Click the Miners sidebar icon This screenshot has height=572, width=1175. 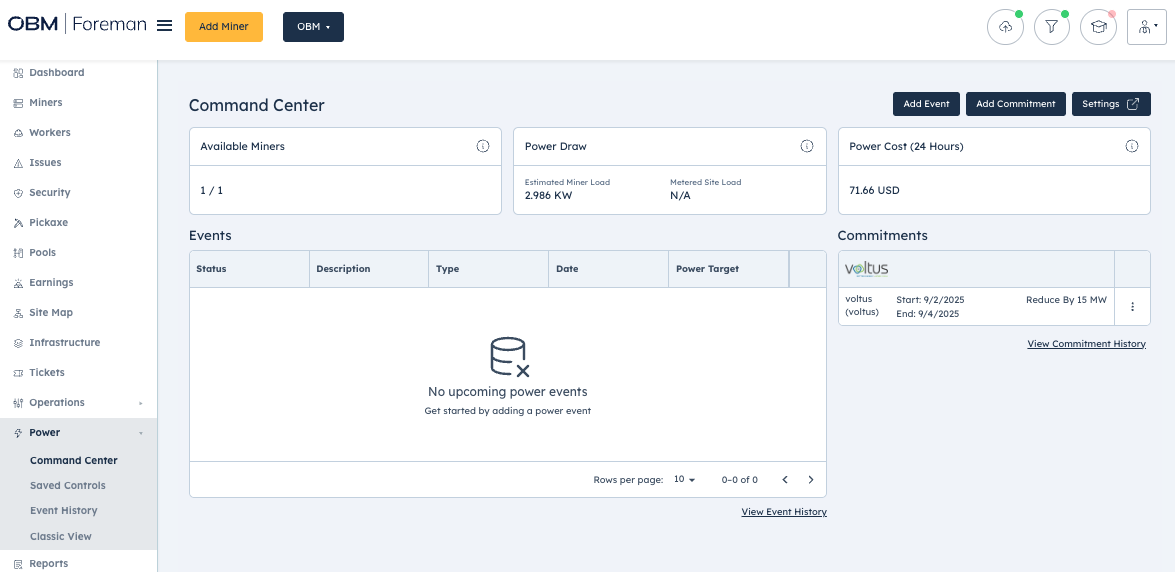19,103
